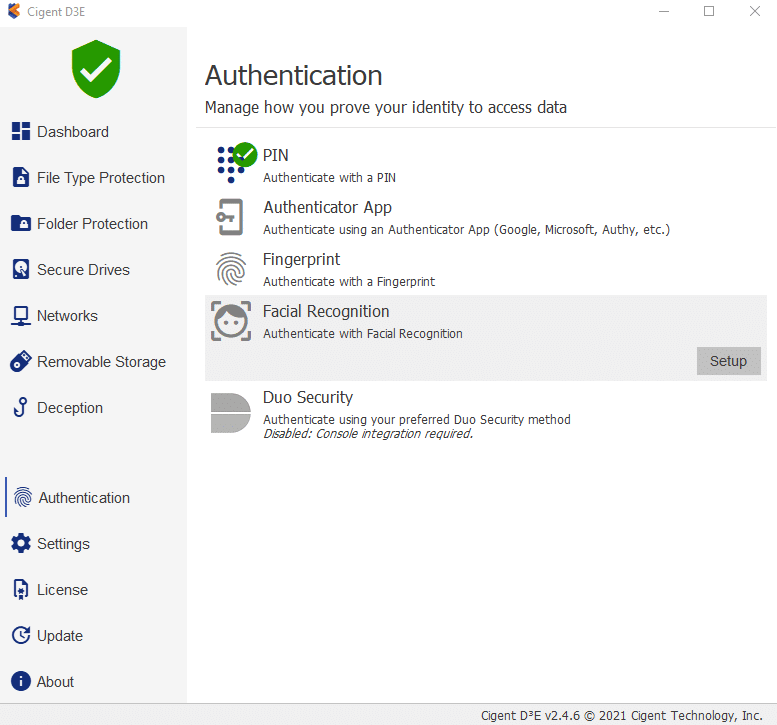Viewport: 777px width, 725px height.
Task: Select the Duo Security title
Action: point(308,397)
